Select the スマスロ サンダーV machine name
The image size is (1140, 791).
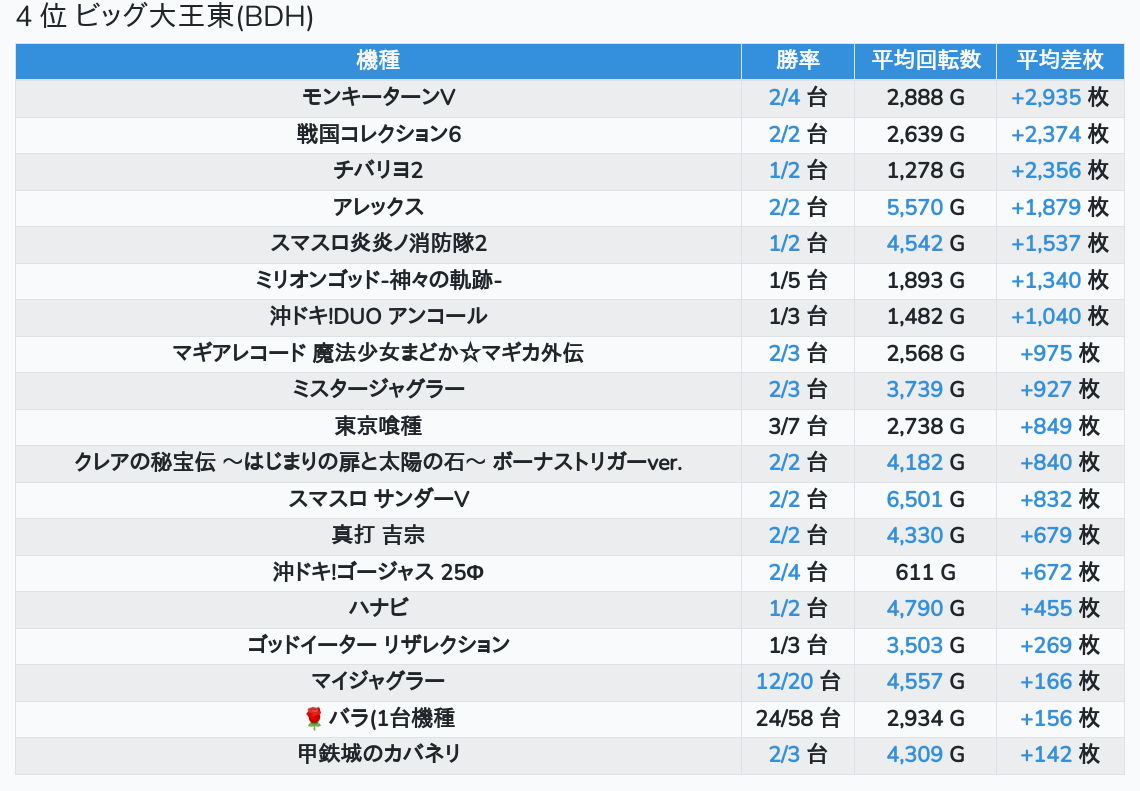(x=378, y=499)
